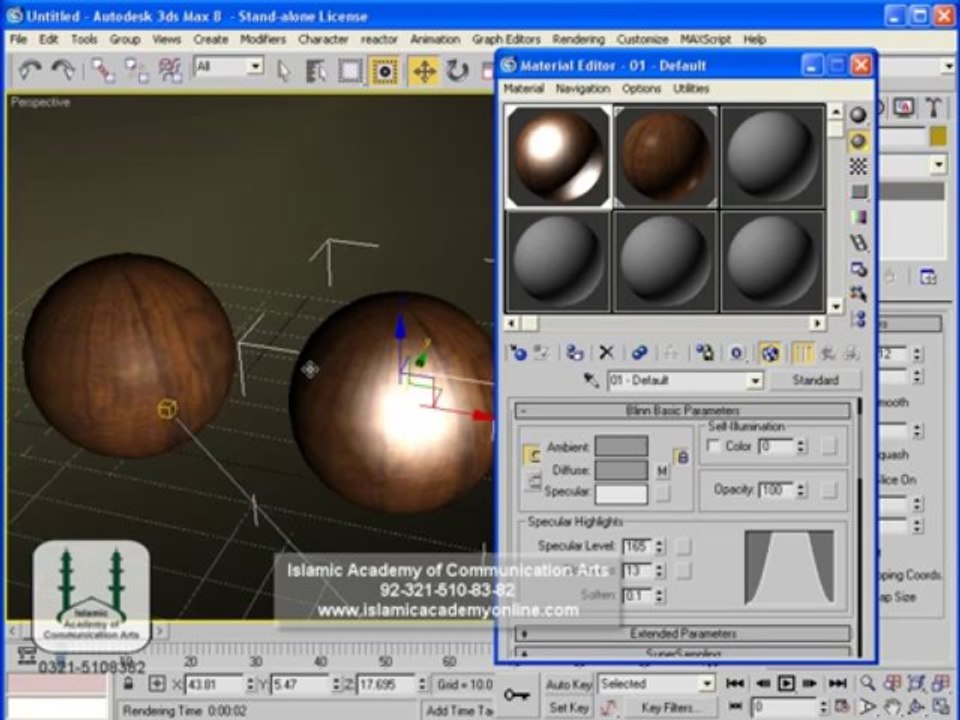This screenshot has height=720, width=960.
Task: Enable the Self-Illumination Color checkbox
Action: tap(713, 446)
